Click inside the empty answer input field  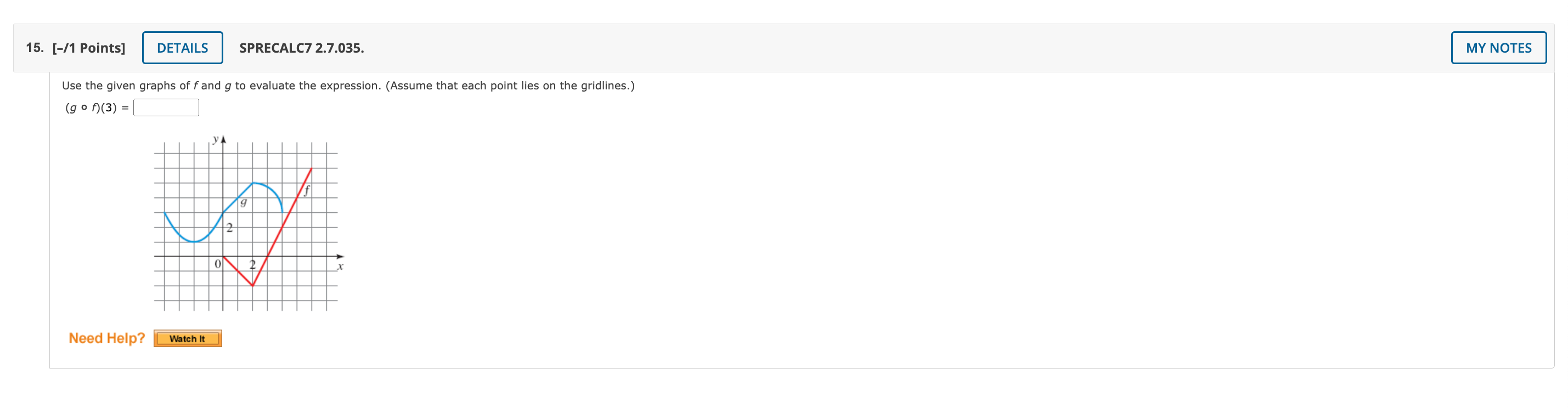(x=167, y=107)
